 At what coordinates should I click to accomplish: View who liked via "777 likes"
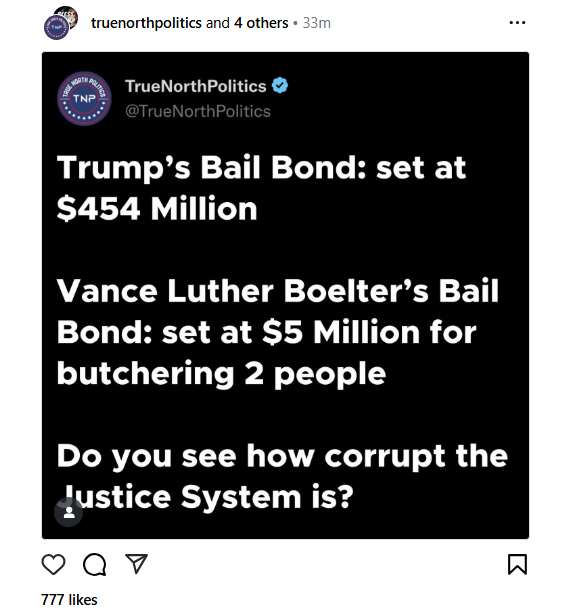[69, 600]
